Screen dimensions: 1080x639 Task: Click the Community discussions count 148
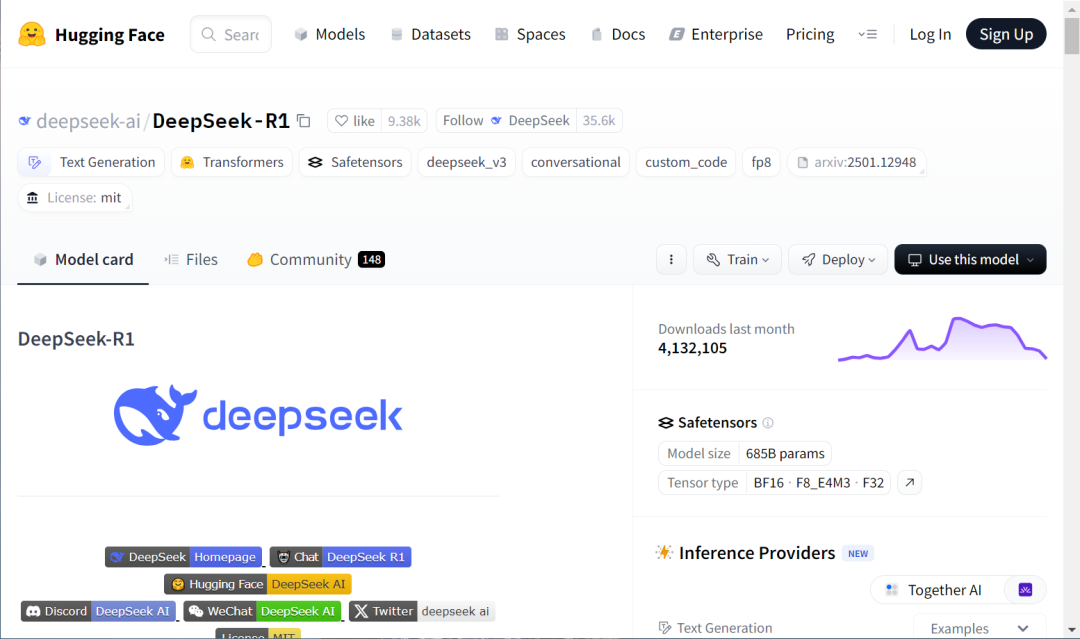(371, 260)
